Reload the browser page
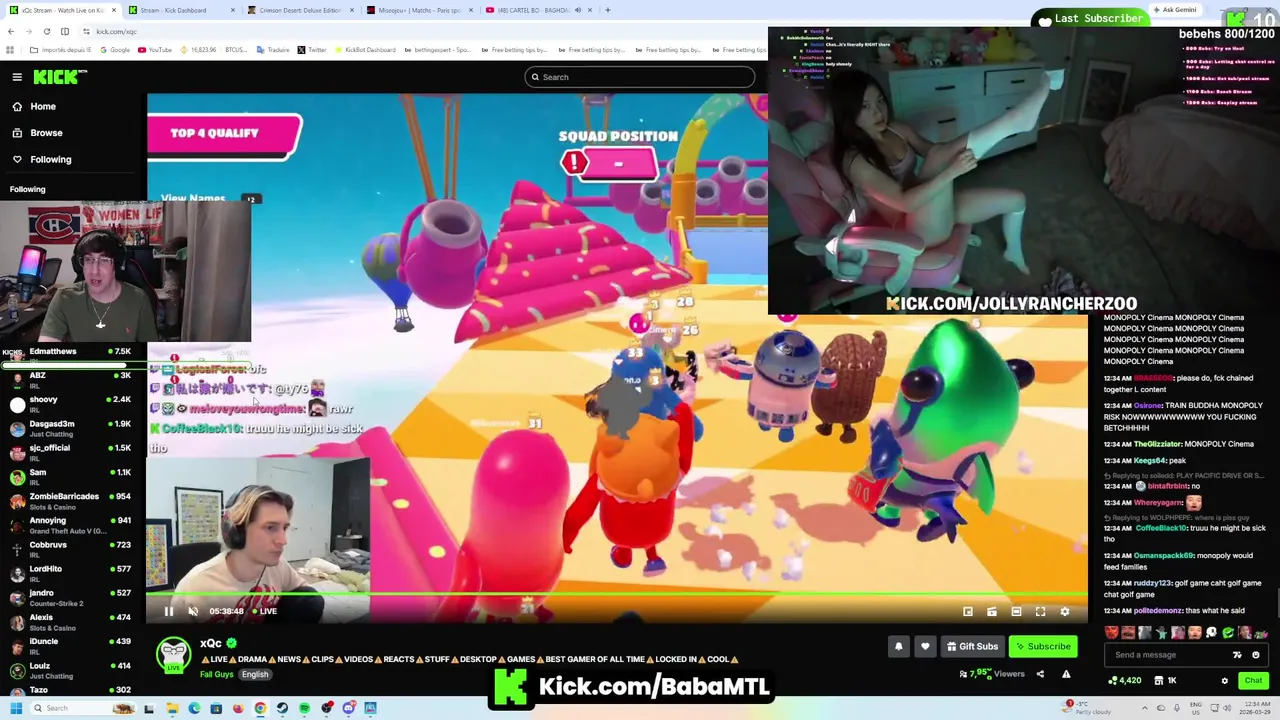 coord(46,31)
